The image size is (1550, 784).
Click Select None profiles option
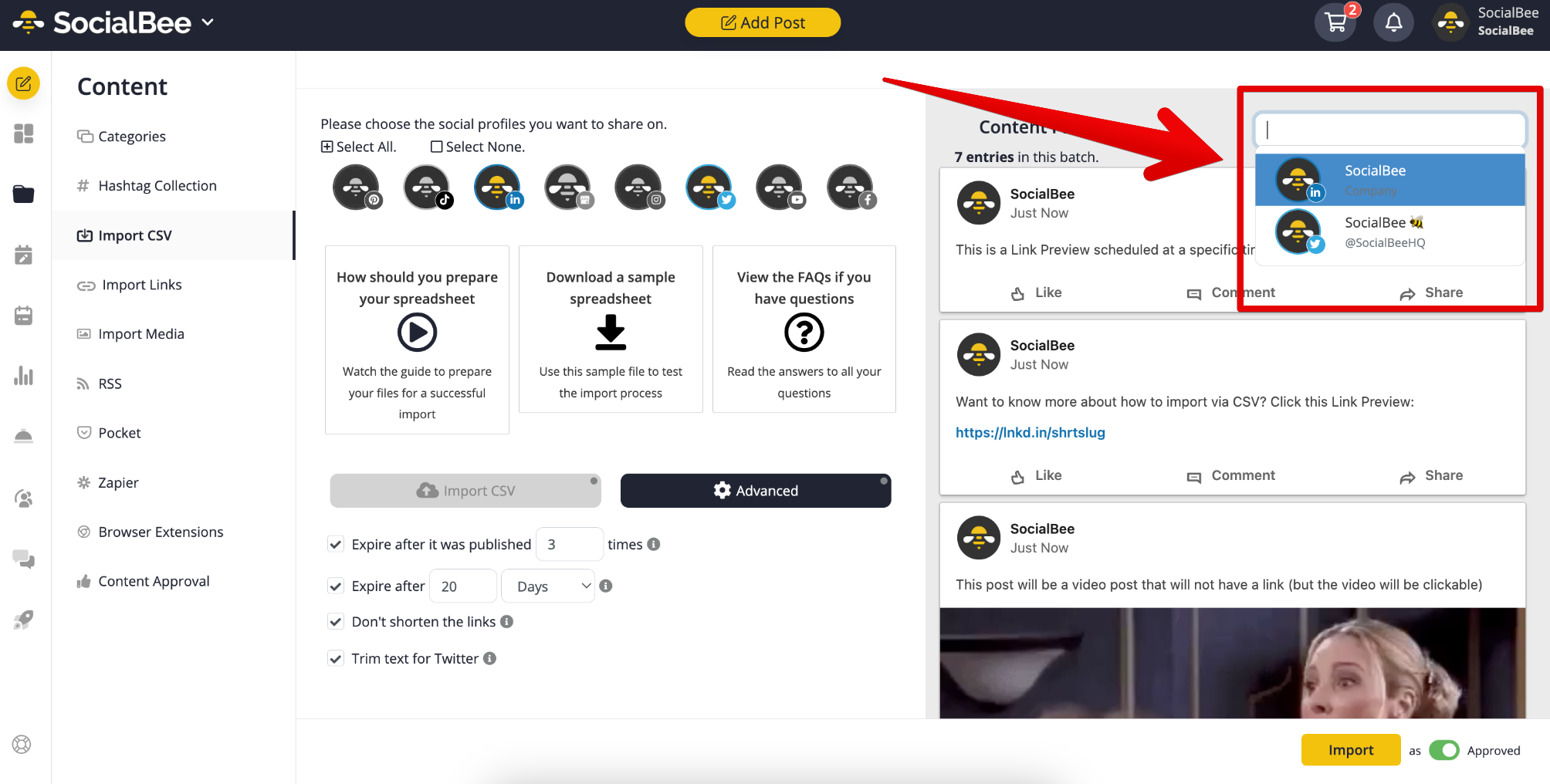click(x=478, y=147)
